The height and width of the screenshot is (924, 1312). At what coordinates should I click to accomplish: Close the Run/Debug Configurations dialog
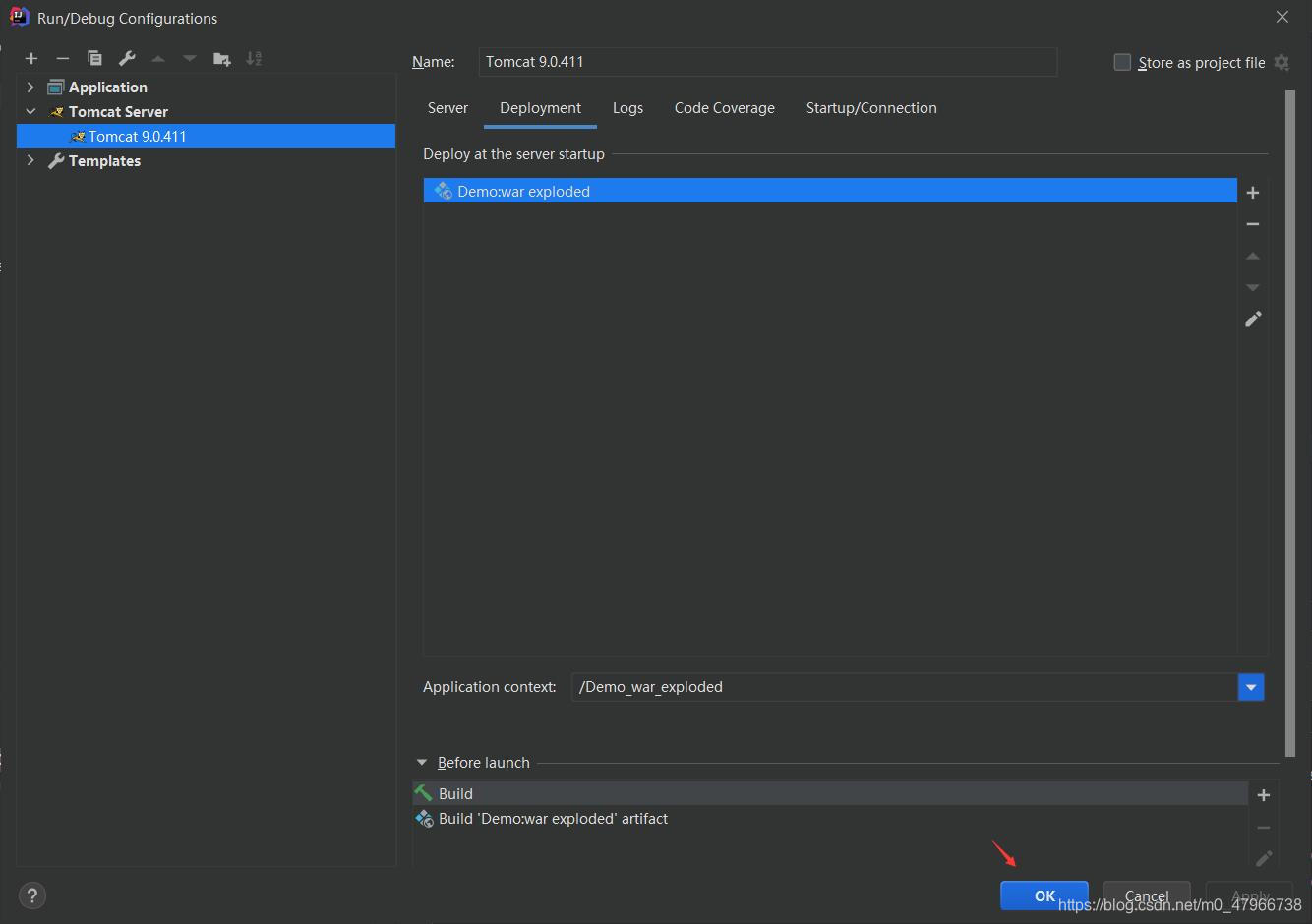[1282, 17]
